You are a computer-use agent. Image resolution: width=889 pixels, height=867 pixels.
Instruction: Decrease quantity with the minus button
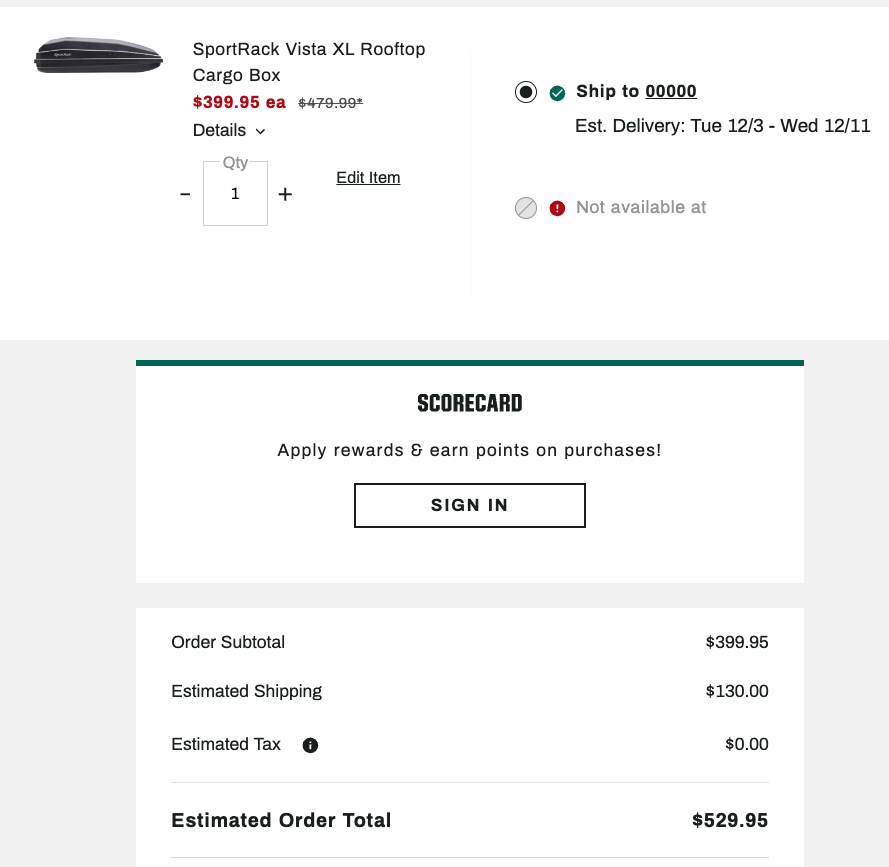[185, 194]
